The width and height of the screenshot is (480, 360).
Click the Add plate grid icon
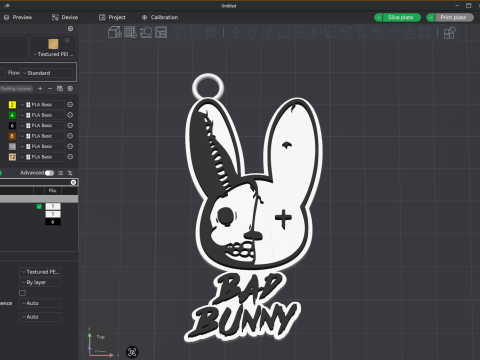click(x=130, y=33)
